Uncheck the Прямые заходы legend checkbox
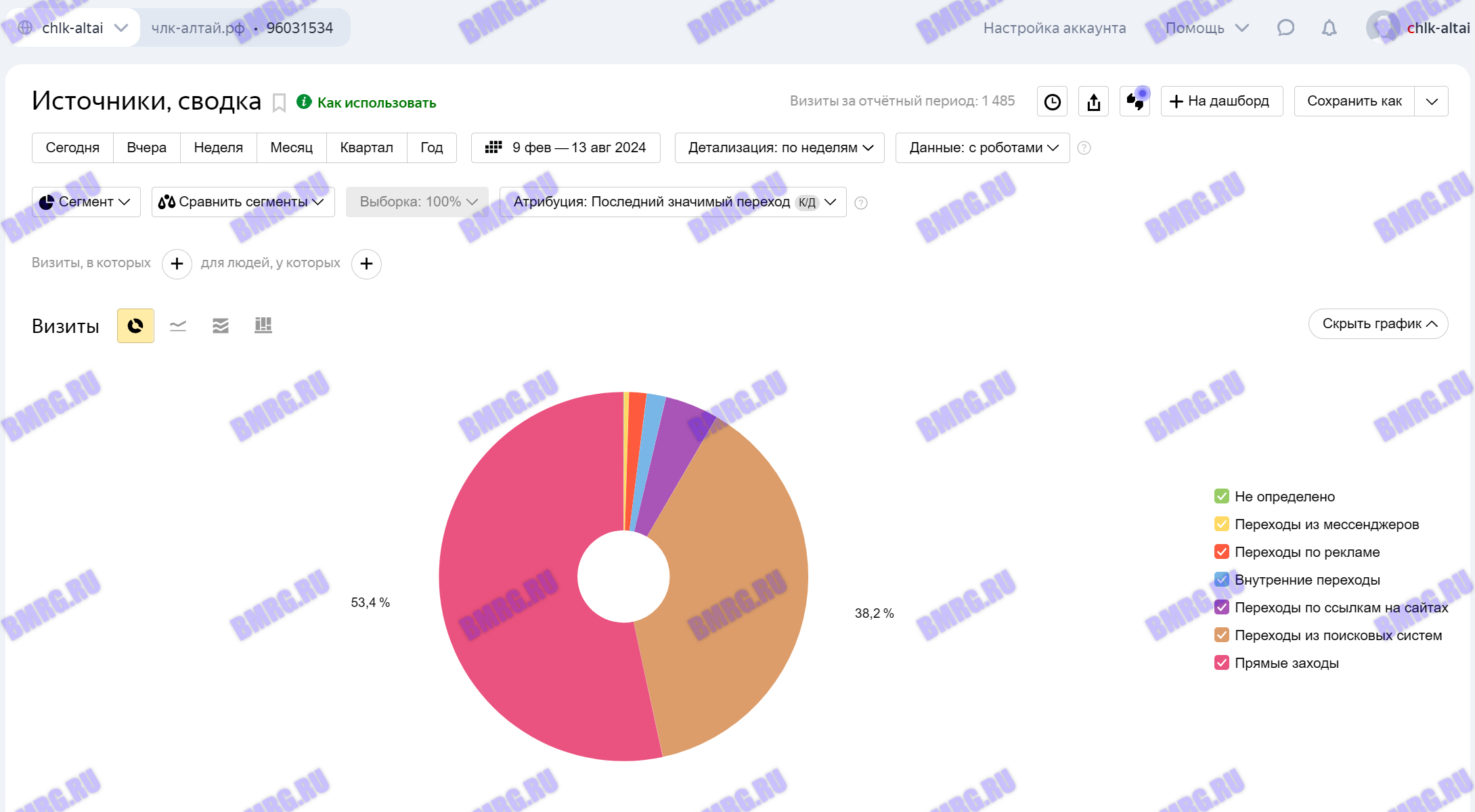Screen dimensions: 1475x812 [1222, 663]
